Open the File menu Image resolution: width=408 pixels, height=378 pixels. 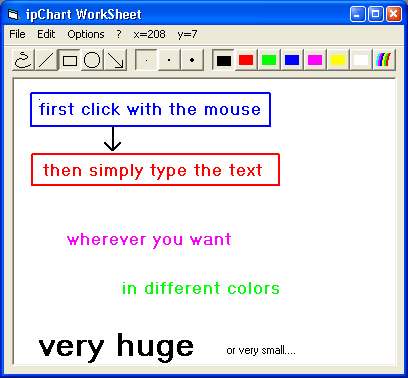17,34
